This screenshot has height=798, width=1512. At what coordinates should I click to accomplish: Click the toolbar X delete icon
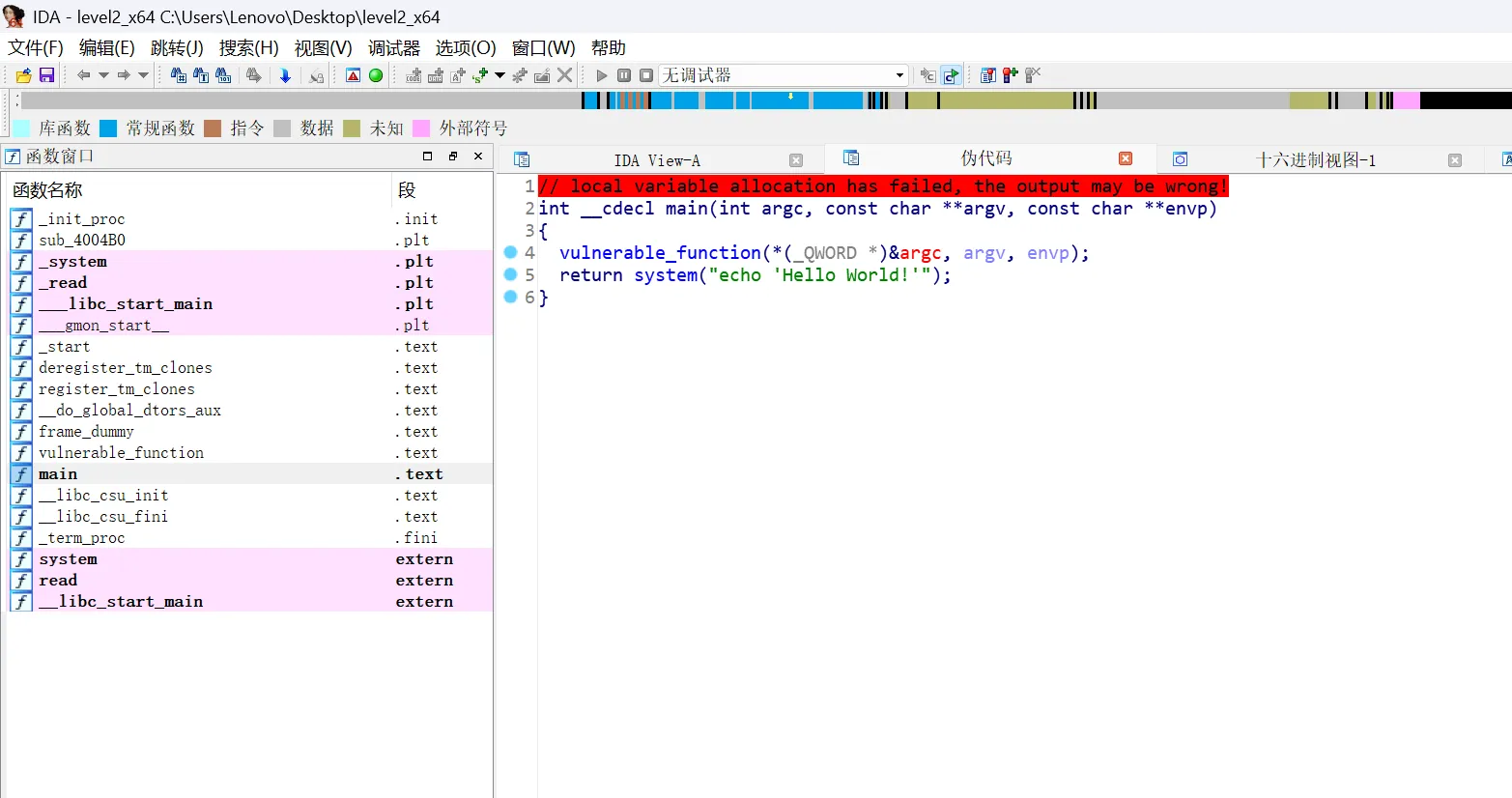565,75
